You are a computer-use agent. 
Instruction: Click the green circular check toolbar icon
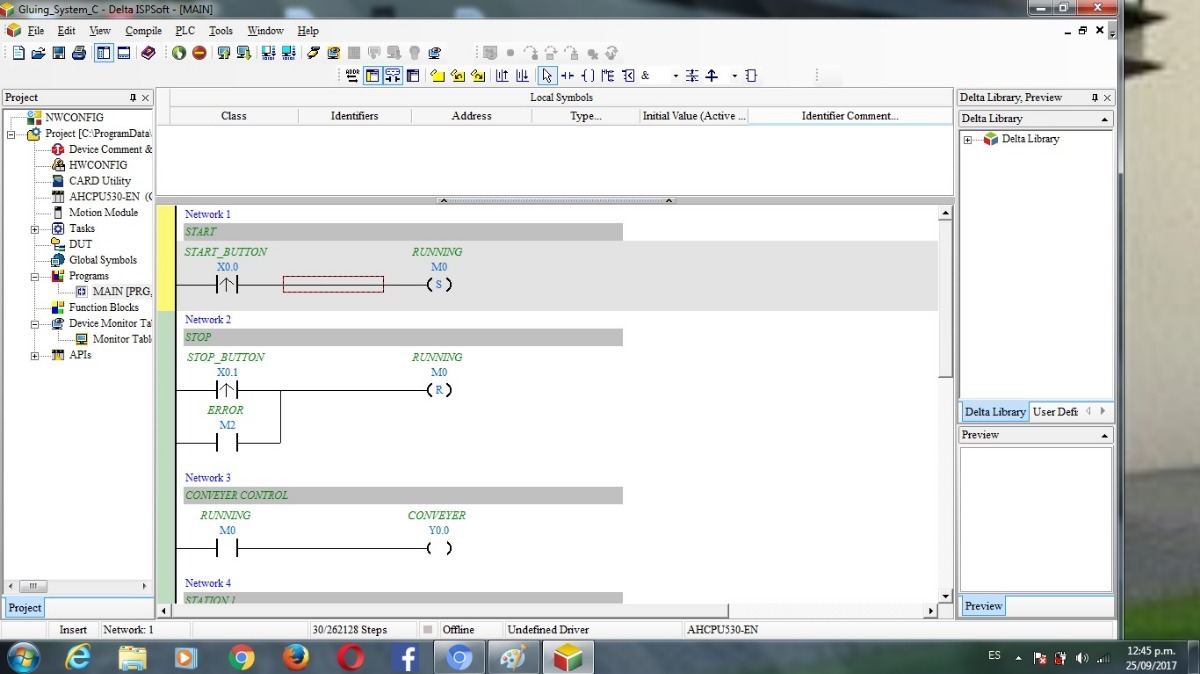(x=179, y=53)
